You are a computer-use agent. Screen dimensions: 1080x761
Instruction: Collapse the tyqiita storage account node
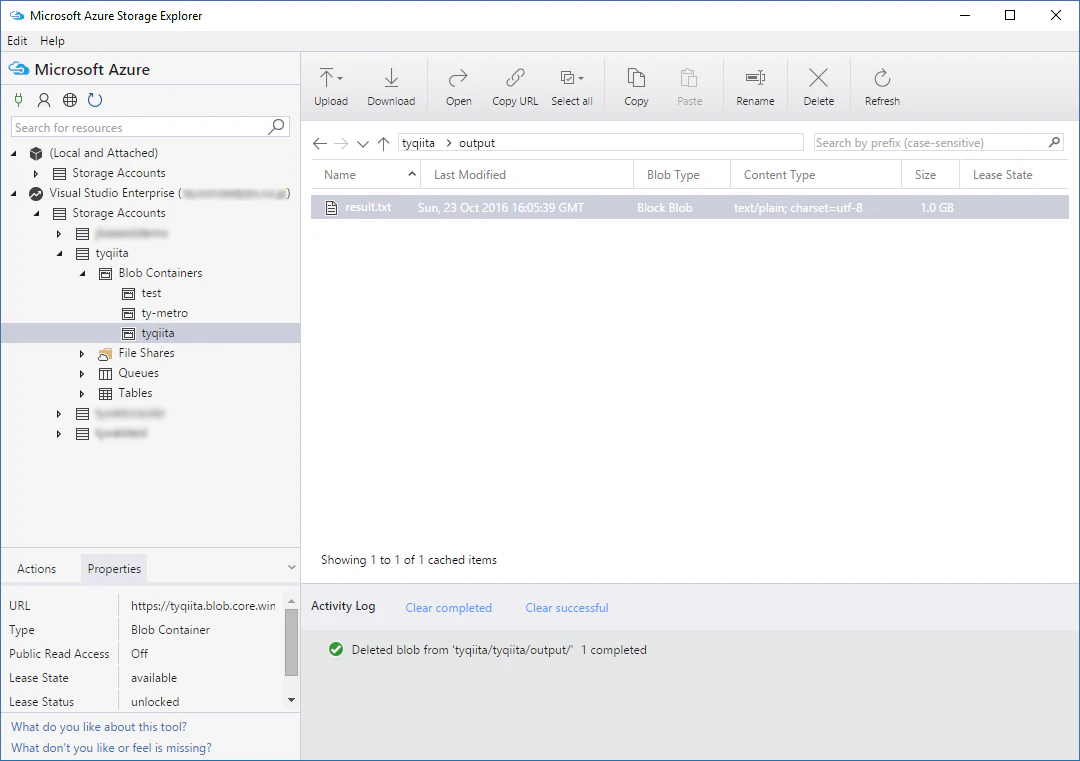pos(59,253)
